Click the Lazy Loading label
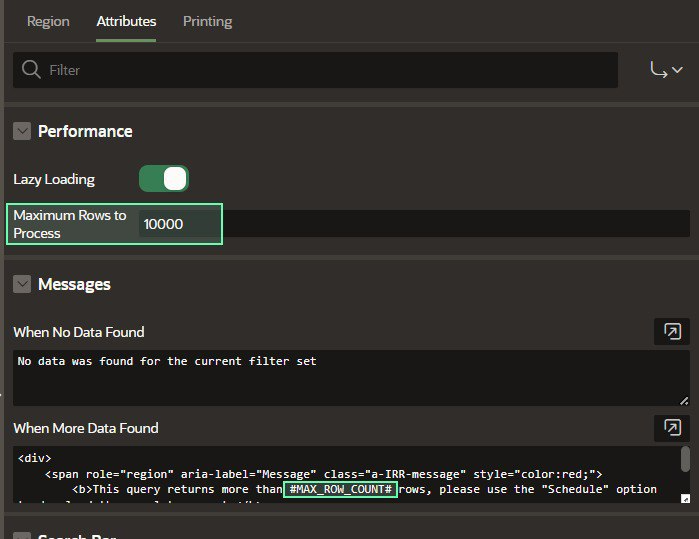The height and width of the screenshot is (539, 699). tap(54, 179)
